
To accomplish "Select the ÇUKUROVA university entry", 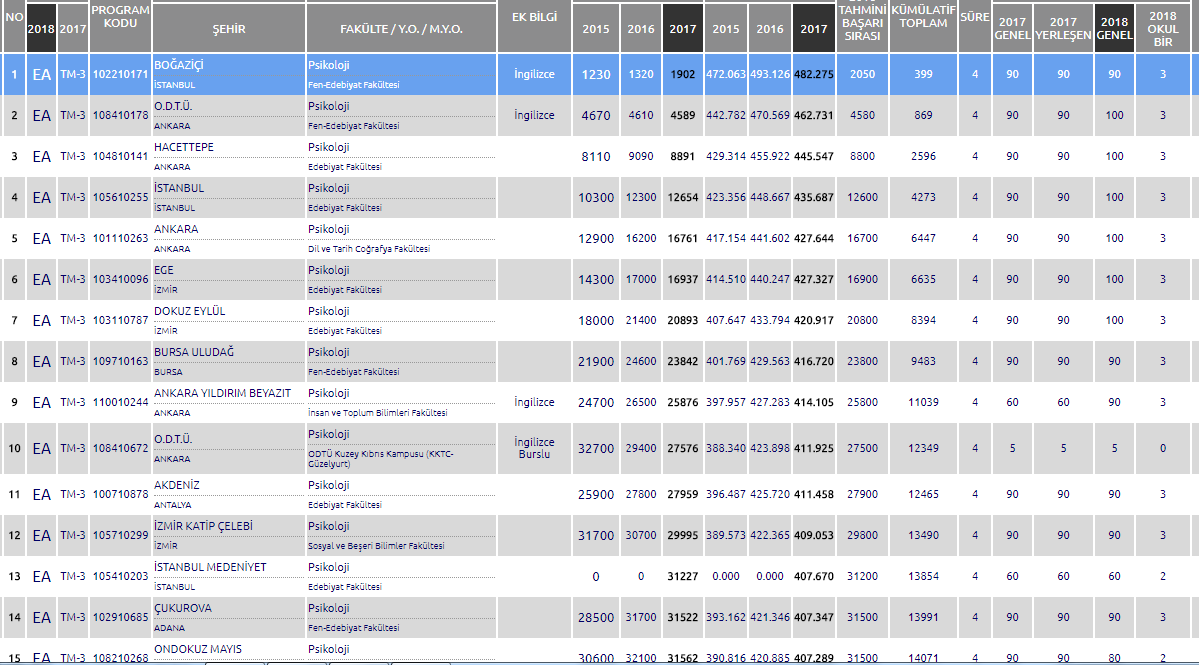I will point(183,608).
